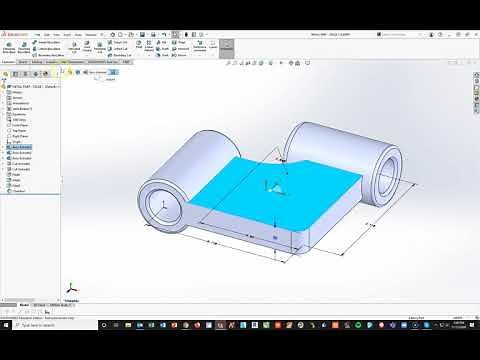Switch to the Evaluate ribbon tab

[x=52, y=62]
